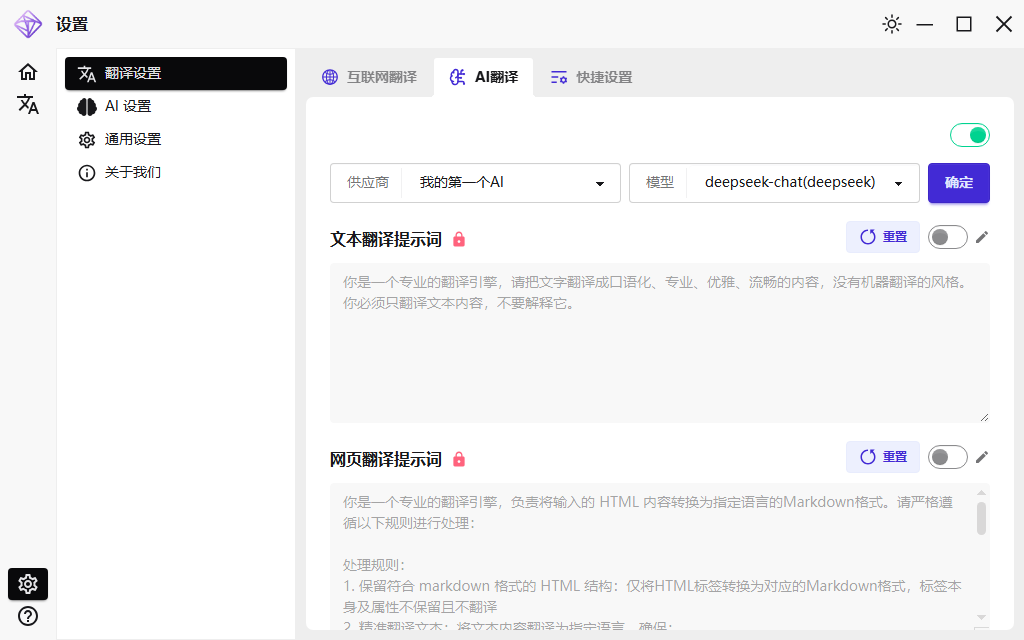Click the lock icon beside 网页翻译提示词
This screenshot has height=640, width=1024.
click(461, 458)
